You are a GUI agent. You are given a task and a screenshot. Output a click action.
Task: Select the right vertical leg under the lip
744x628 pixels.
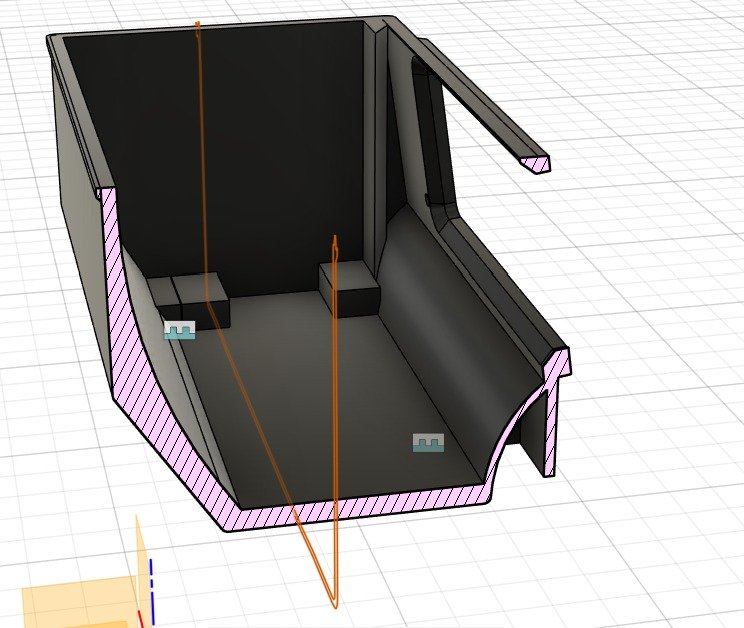point(551,430)
